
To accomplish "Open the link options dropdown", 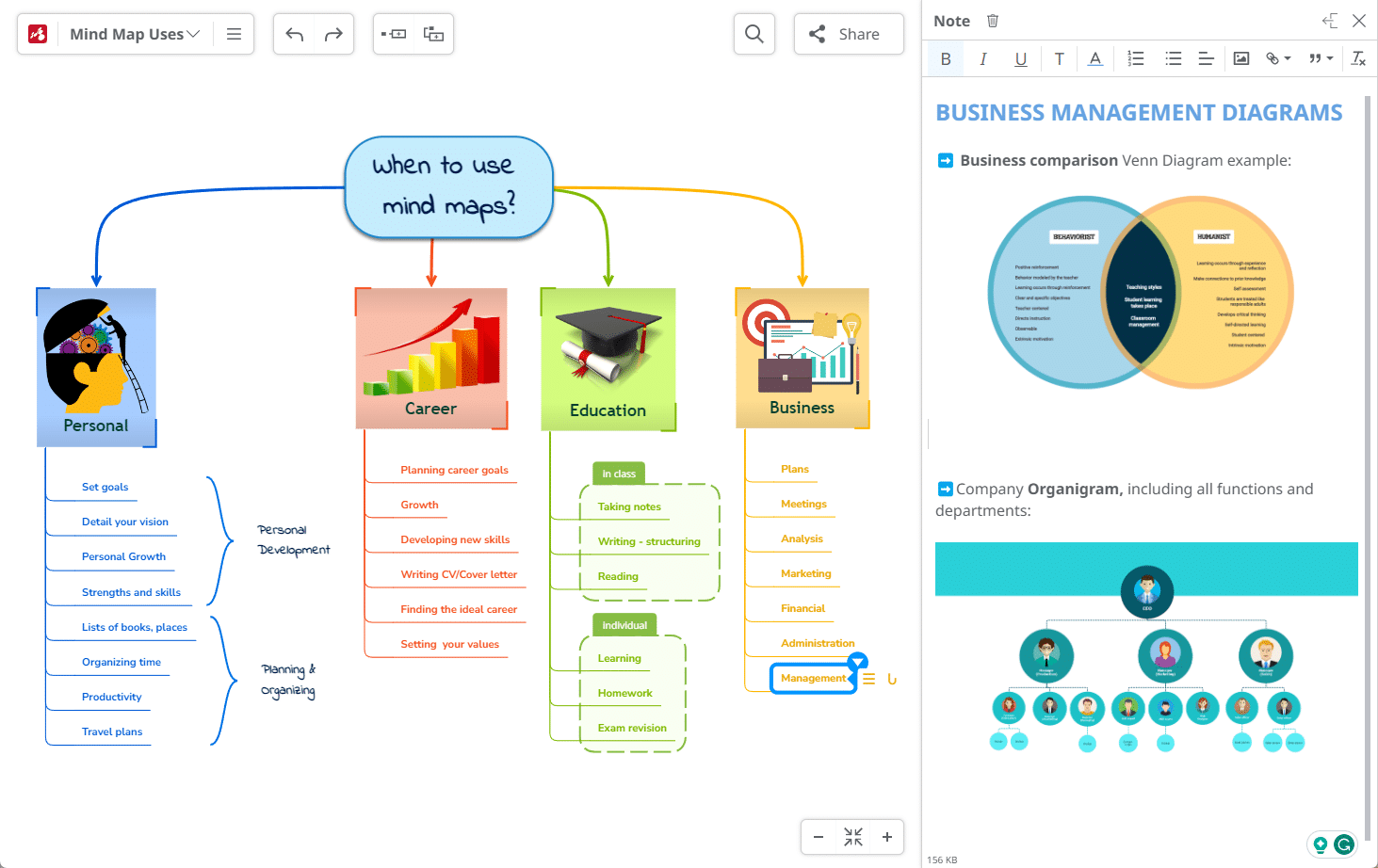I will (x=1278, y=59).
